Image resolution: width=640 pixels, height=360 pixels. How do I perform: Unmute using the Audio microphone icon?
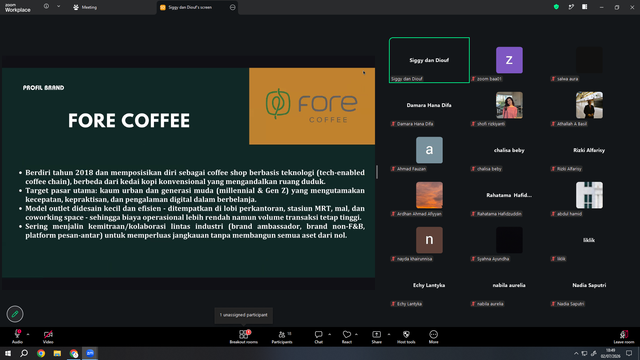click(17, 334)
